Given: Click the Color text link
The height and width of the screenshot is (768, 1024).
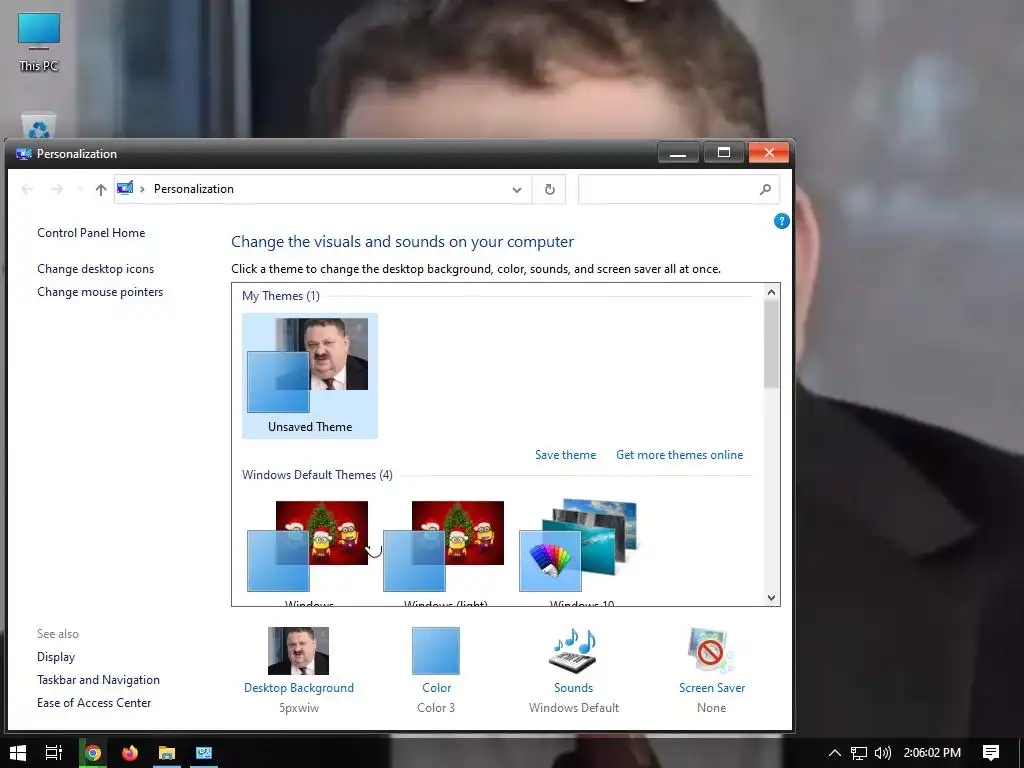Looking at the screenshot, I should [x=436, y=688].
